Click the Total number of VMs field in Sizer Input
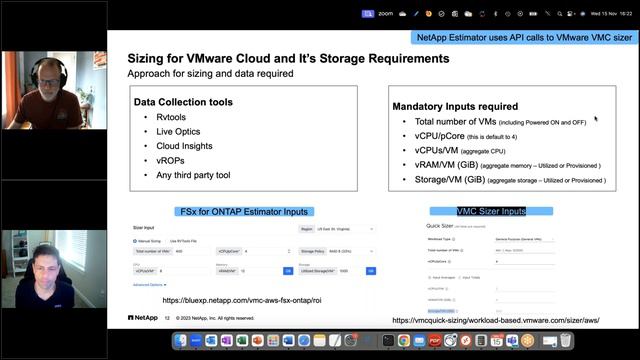 [172, 251]
